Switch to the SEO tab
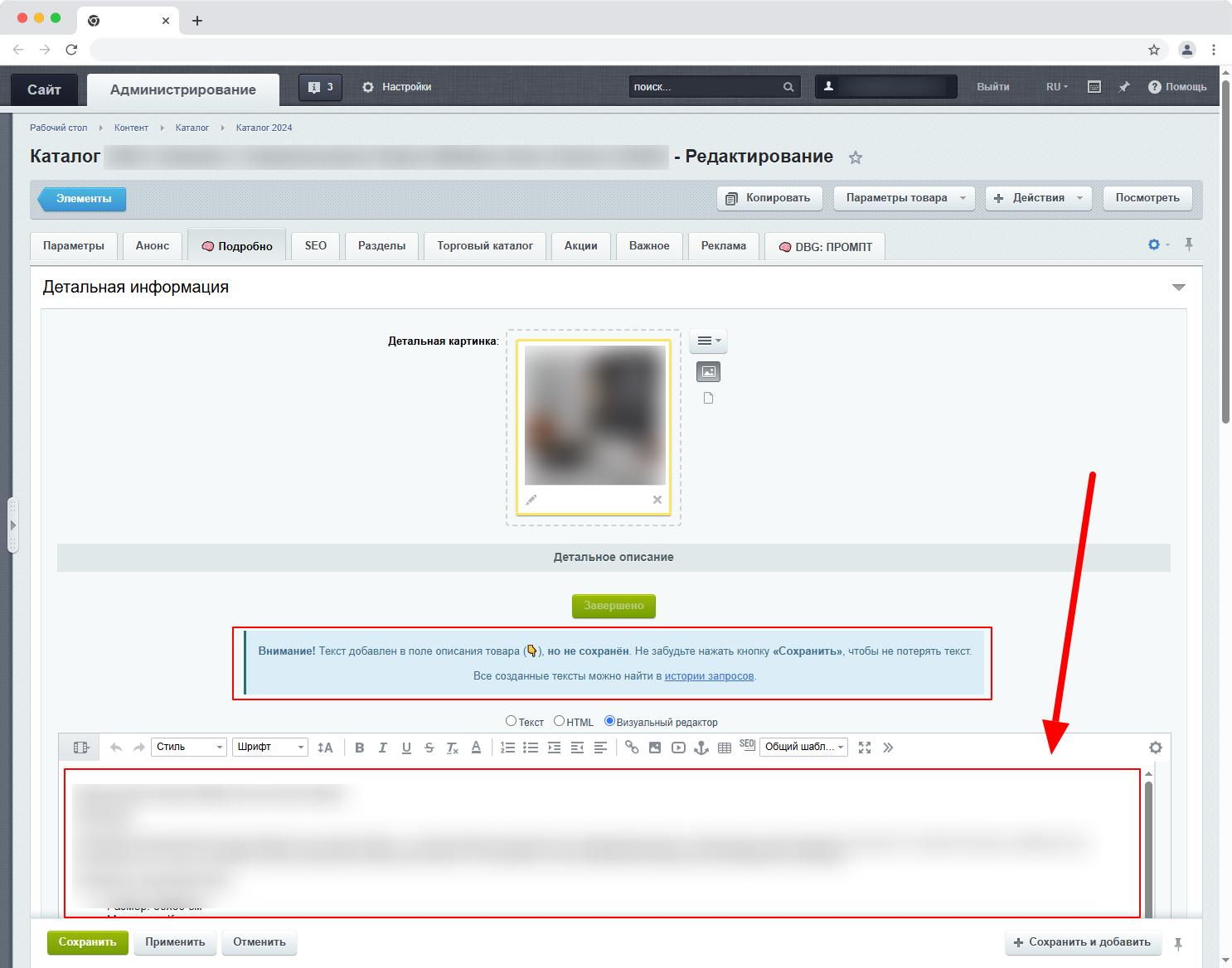Image resolution: width=1232 pixels, height=968 pixels. coord(316,246)
